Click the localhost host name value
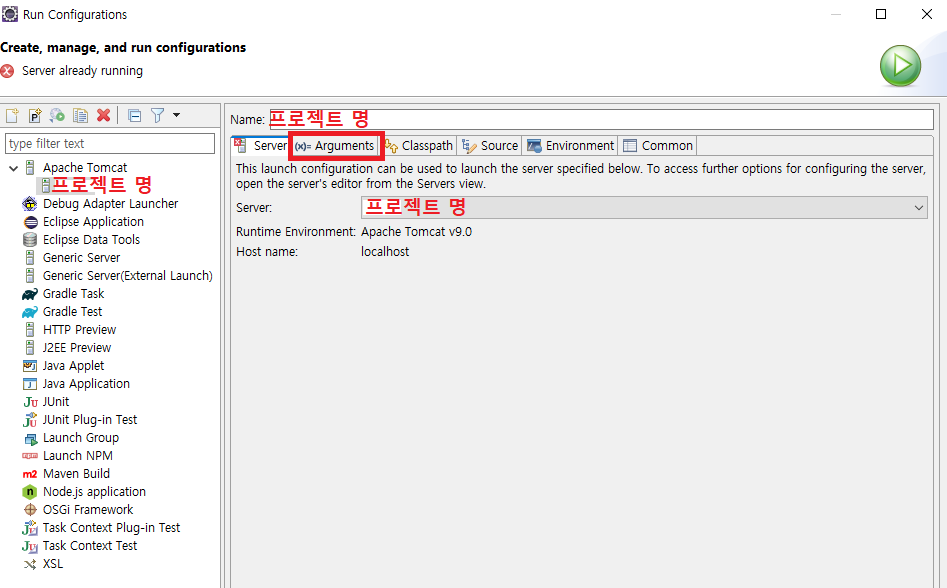Image resolution: width=947 pixels, height=588 pixels. point(385,252)
